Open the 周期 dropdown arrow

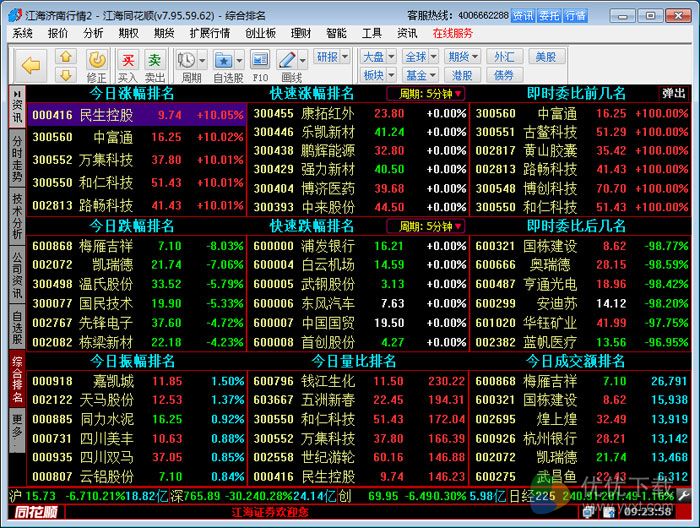202,60
